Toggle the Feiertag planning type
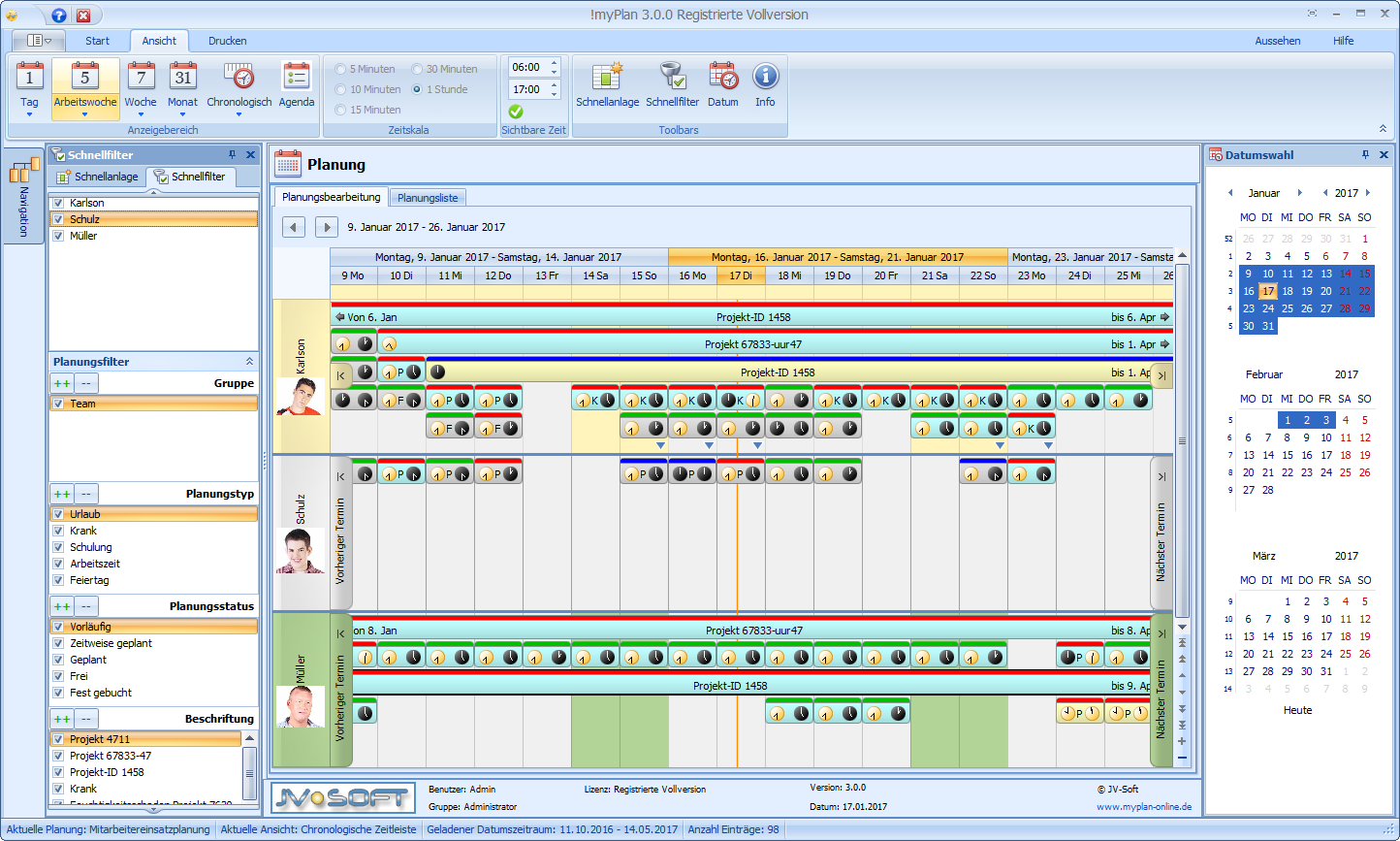Image resolution: width=1400 pixels, height=841 pixels. [59, 580]
